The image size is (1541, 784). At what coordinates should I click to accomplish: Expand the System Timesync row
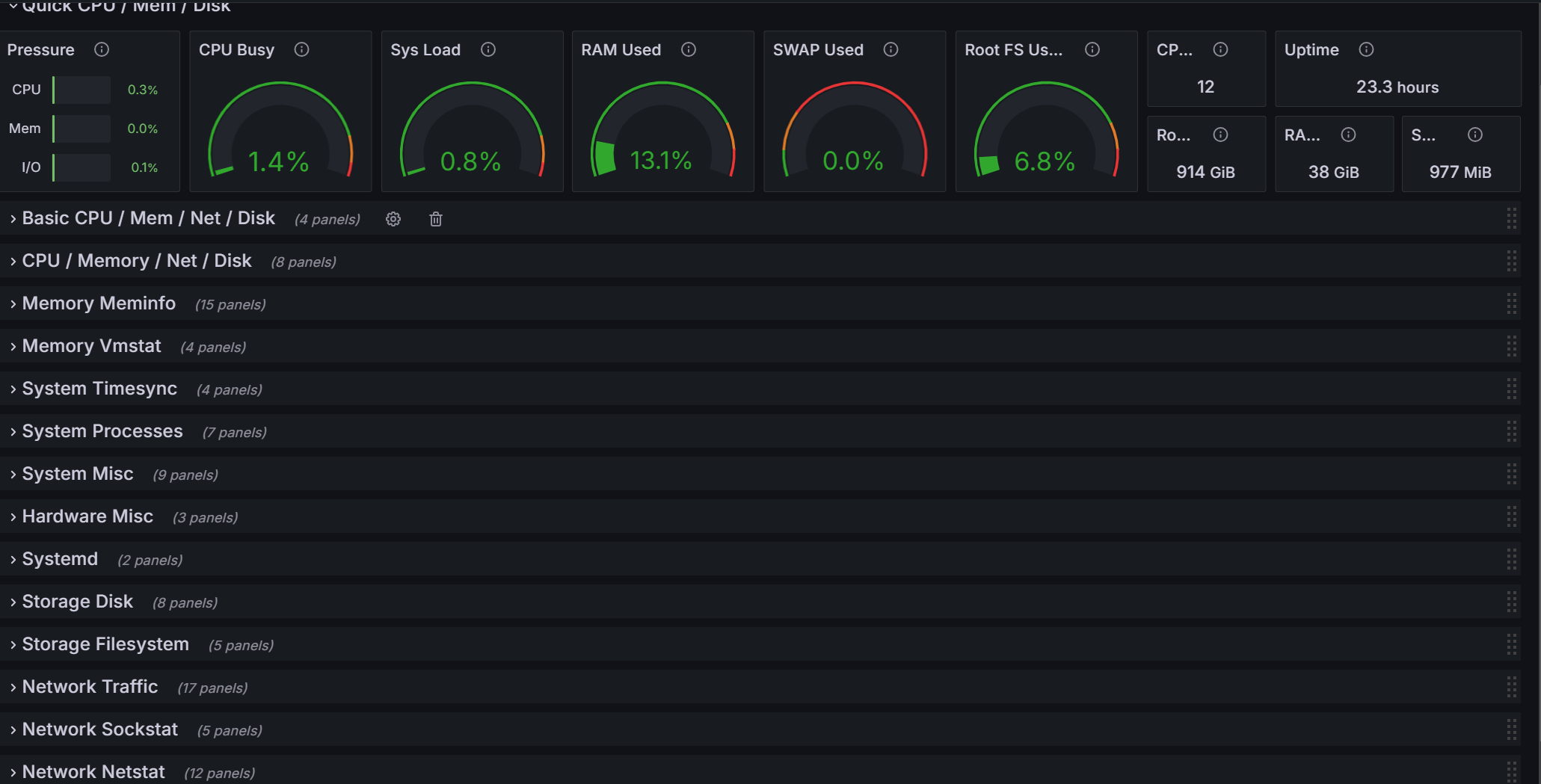(x=99, y=389)
